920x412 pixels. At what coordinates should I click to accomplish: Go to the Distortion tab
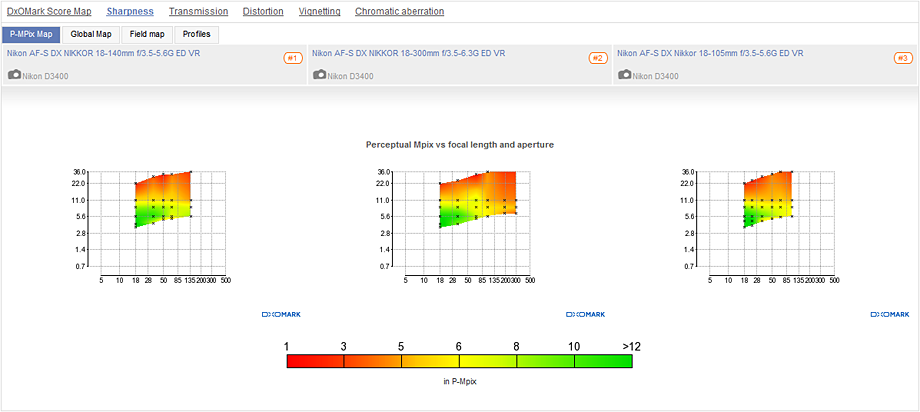point(263,11)
